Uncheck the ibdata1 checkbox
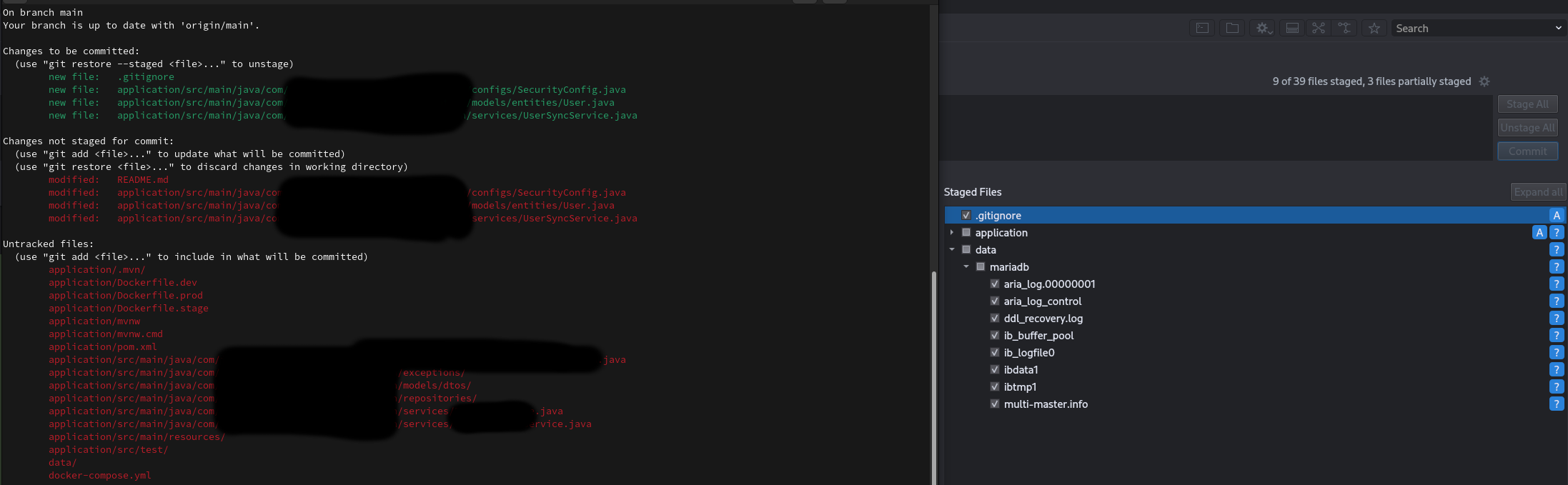This screenshot has height=485, width=1568. tap(995, 369)
